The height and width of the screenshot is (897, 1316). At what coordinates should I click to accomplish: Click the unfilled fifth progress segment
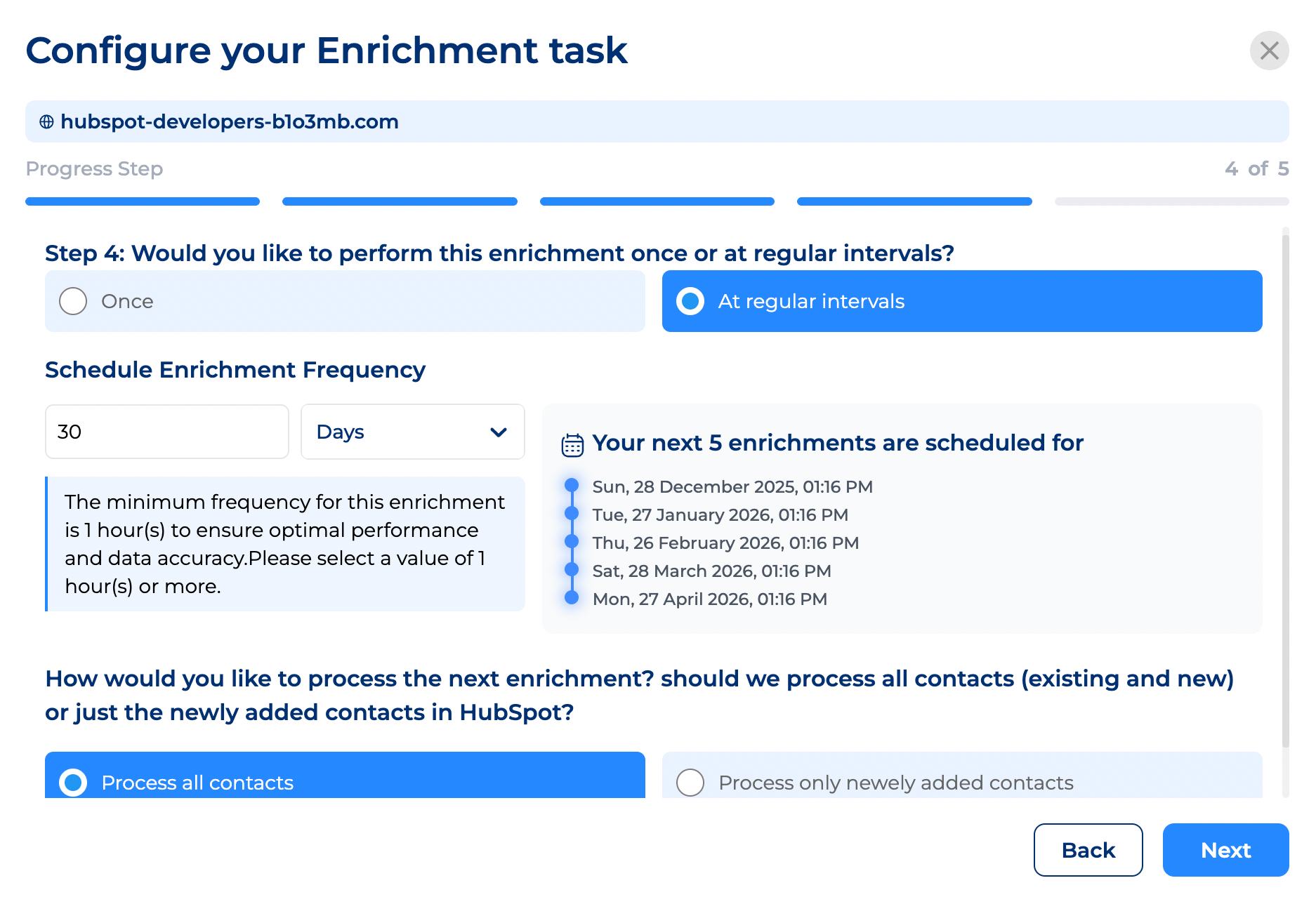[1171, 201]
